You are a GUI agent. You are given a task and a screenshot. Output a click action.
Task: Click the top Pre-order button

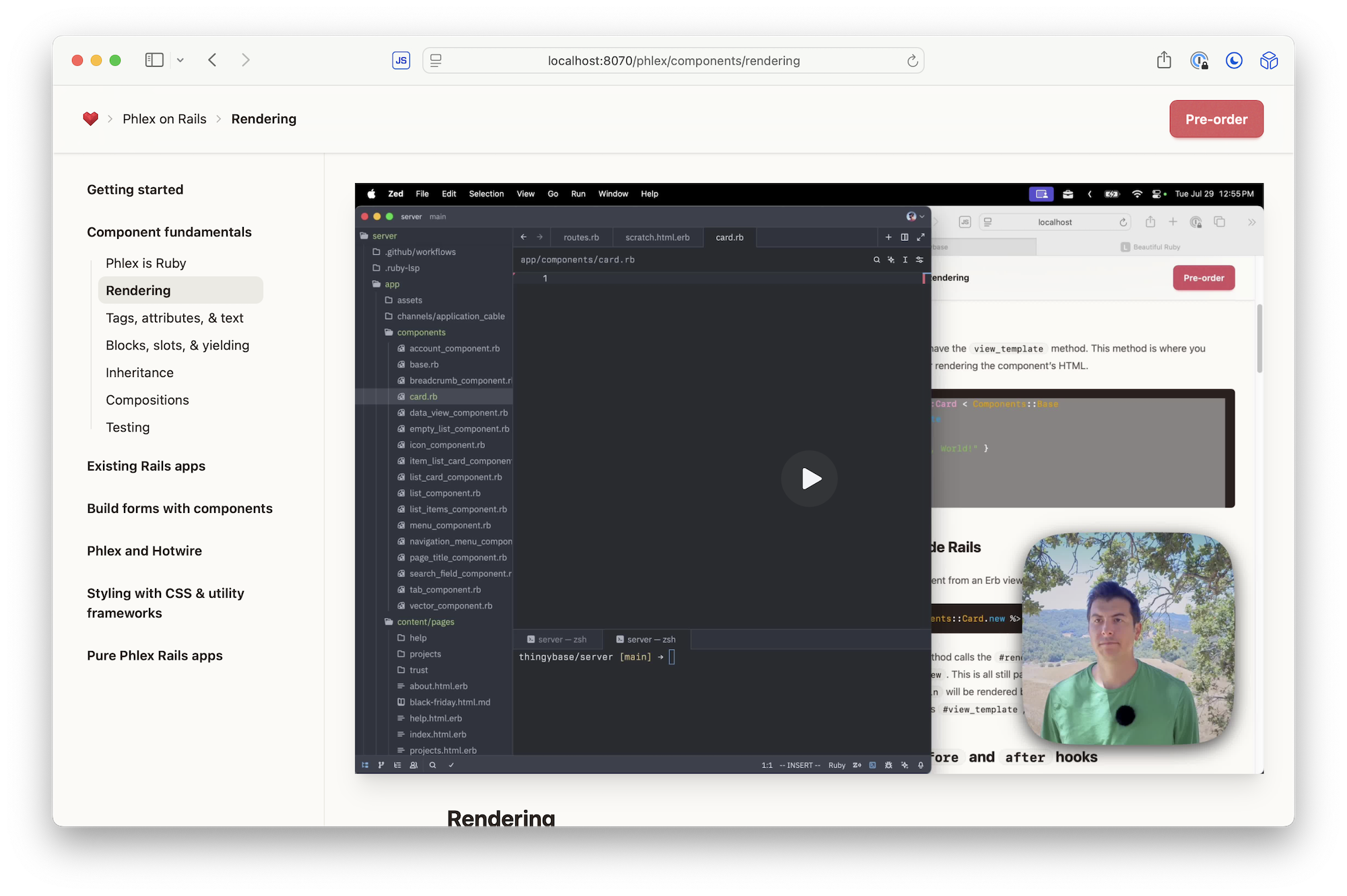(x=1216, y=119)
